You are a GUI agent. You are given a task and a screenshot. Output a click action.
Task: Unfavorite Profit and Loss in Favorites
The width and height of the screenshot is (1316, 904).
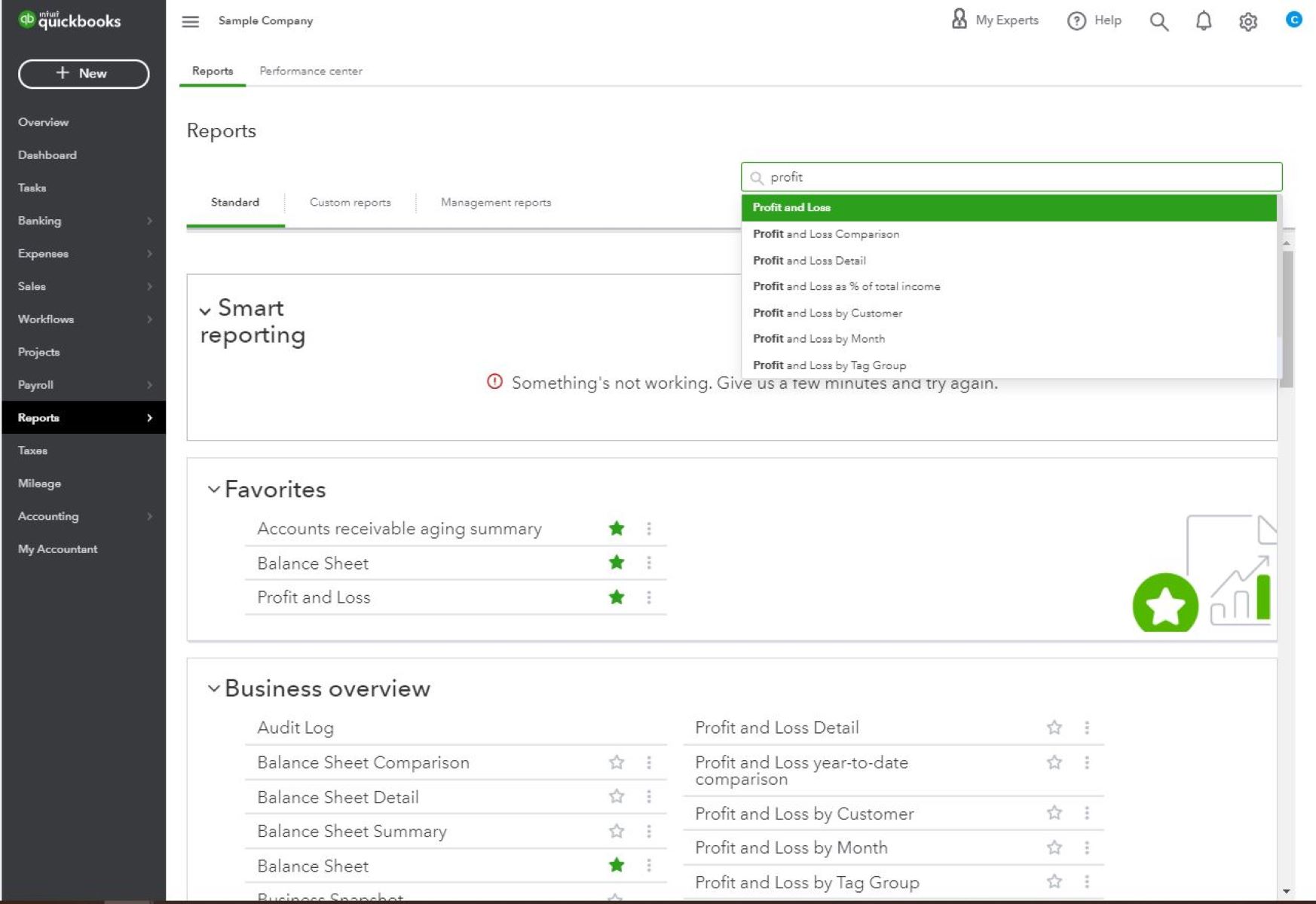(616, 597)
